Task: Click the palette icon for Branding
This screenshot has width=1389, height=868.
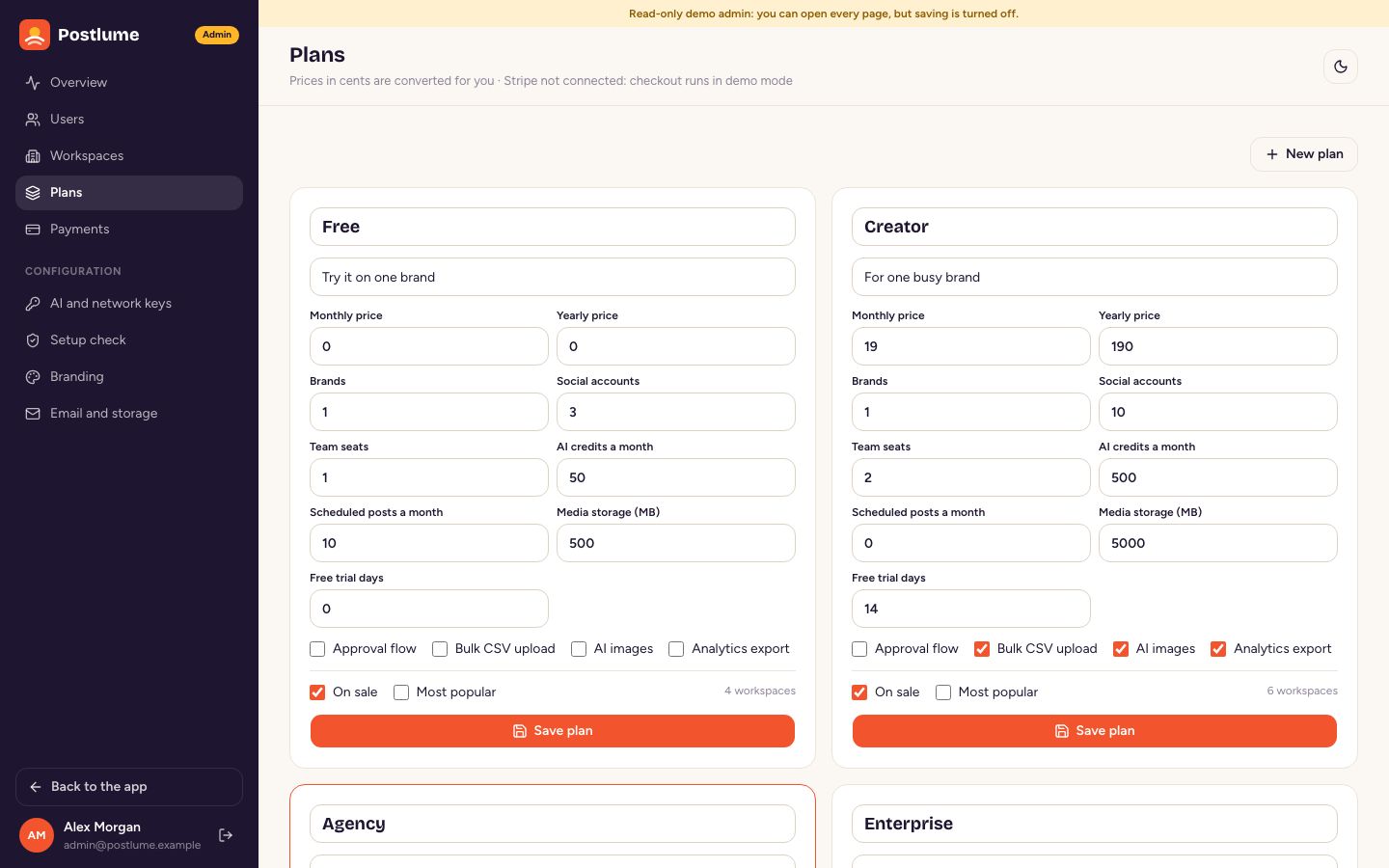Action: 33,377
